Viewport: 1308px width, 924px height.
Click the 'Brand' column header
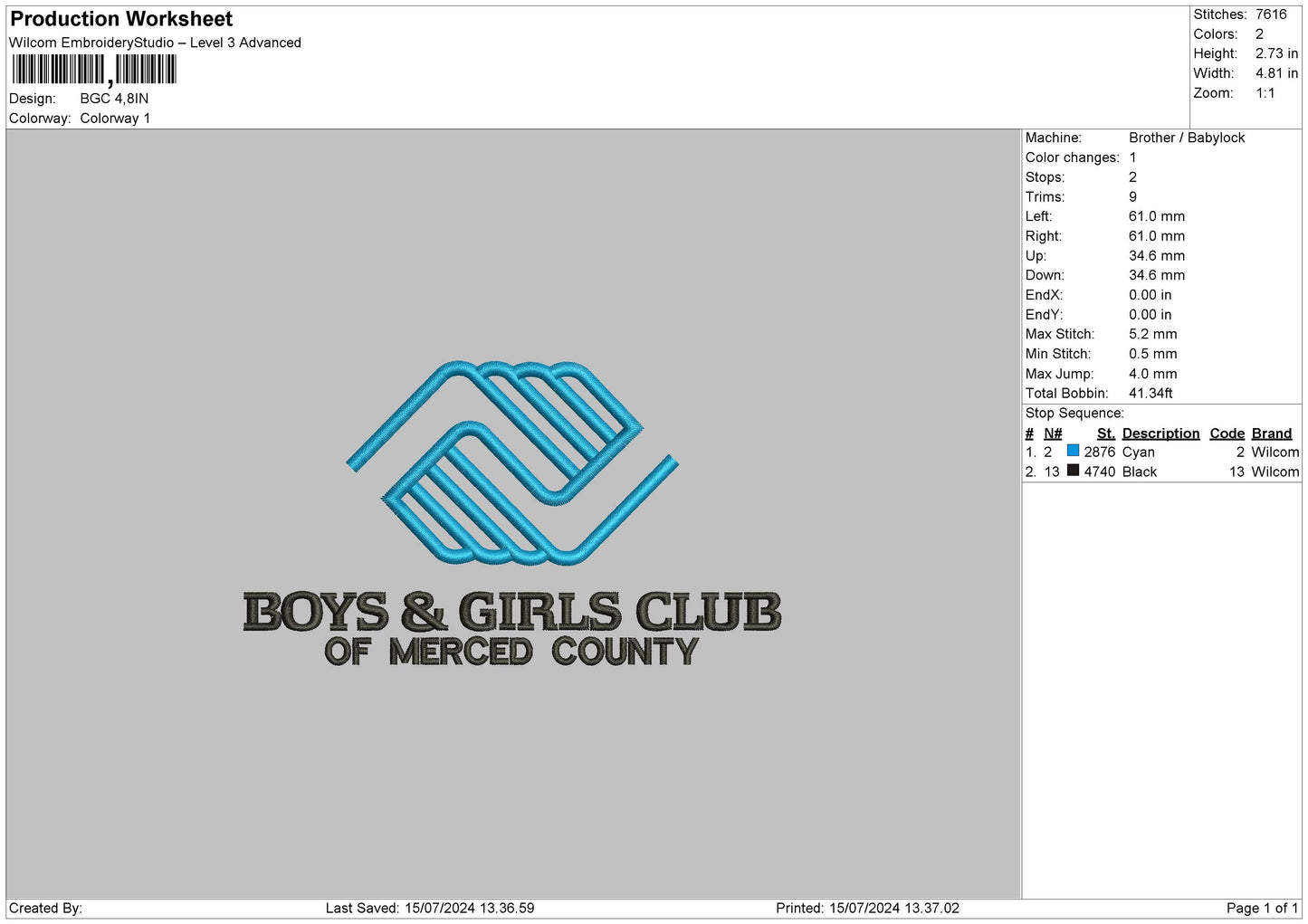click(1272, 433)
